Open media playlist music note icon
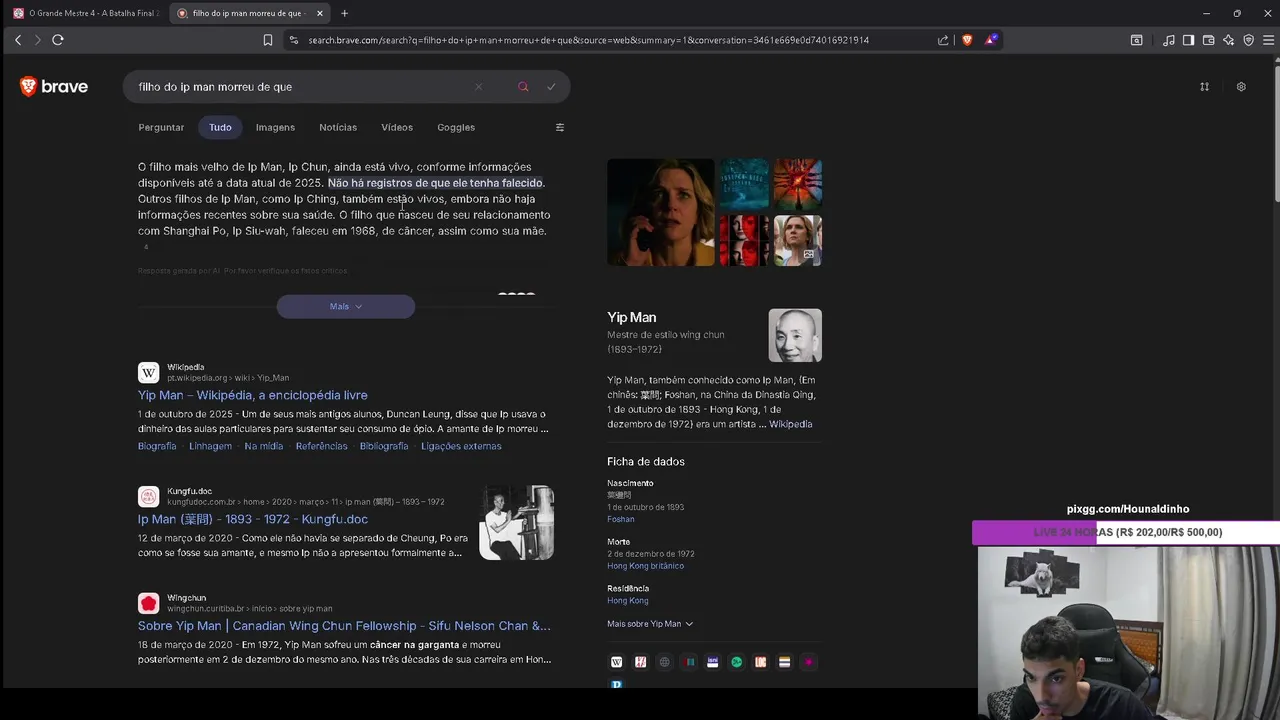 click(1169, 40)
